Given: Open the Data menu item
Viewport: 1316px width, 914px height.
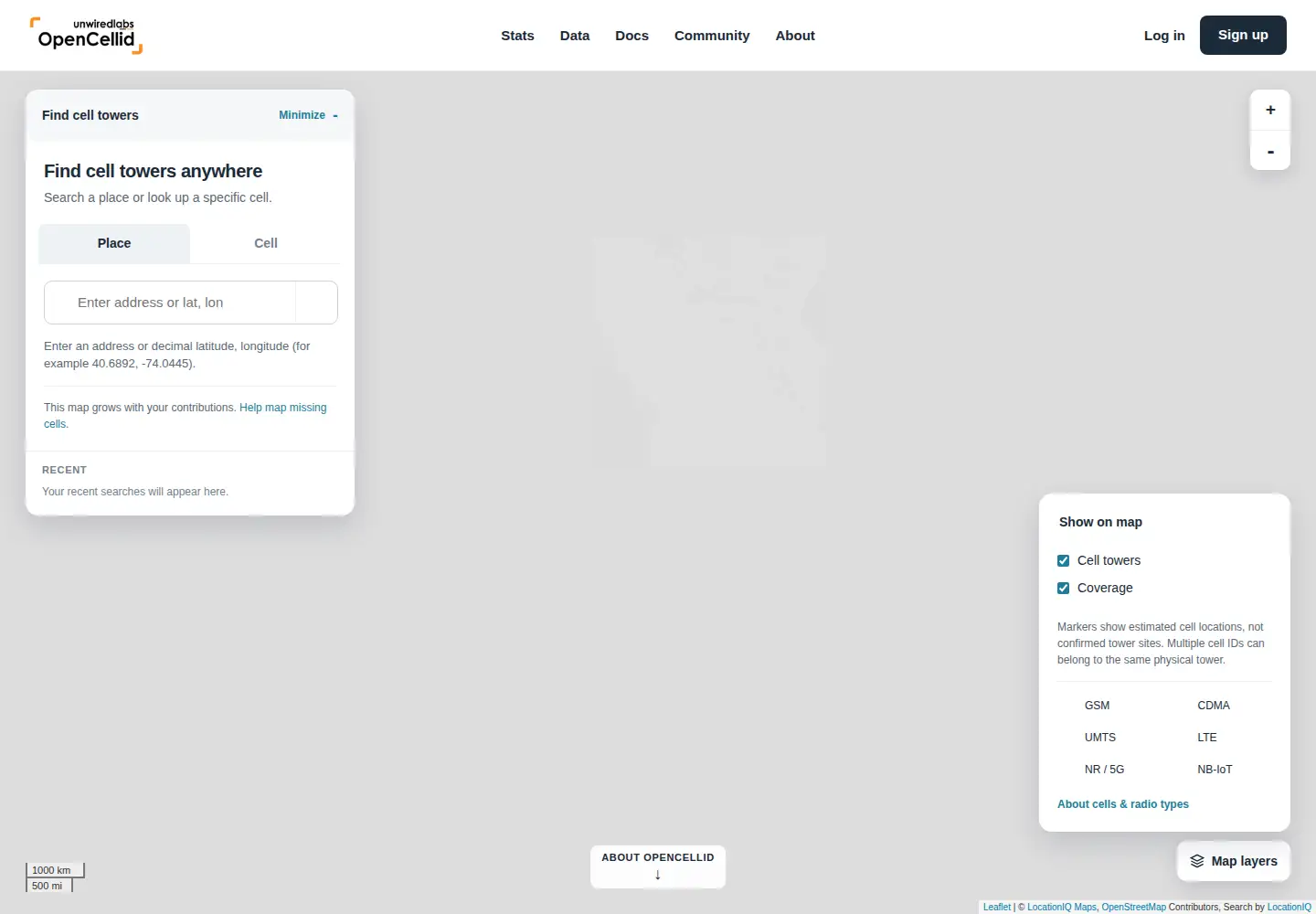Looking at the screenshot, I should tap(575, 36).
